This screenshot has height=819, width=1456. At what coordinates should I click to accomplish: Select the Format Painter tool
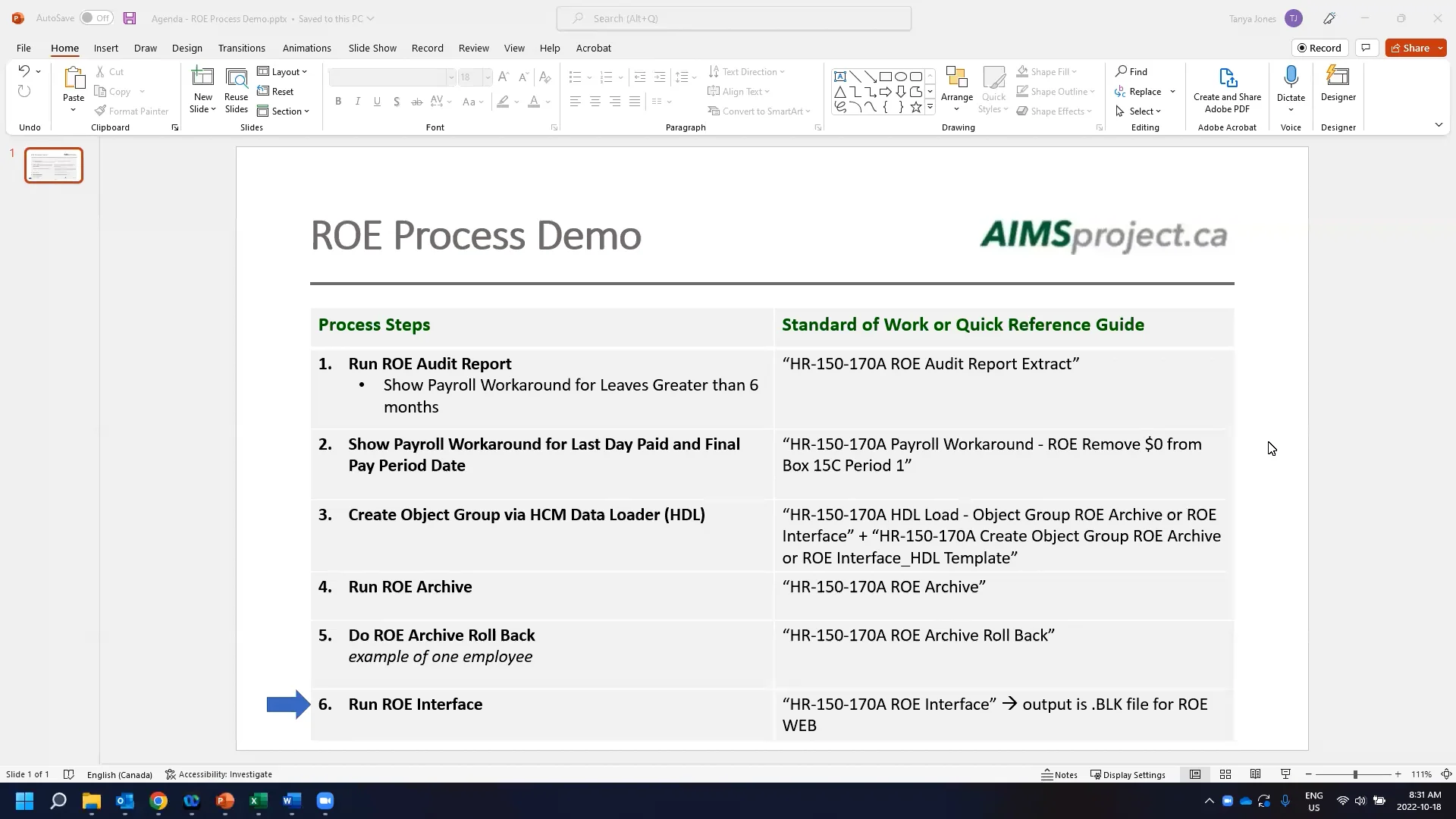132,111
